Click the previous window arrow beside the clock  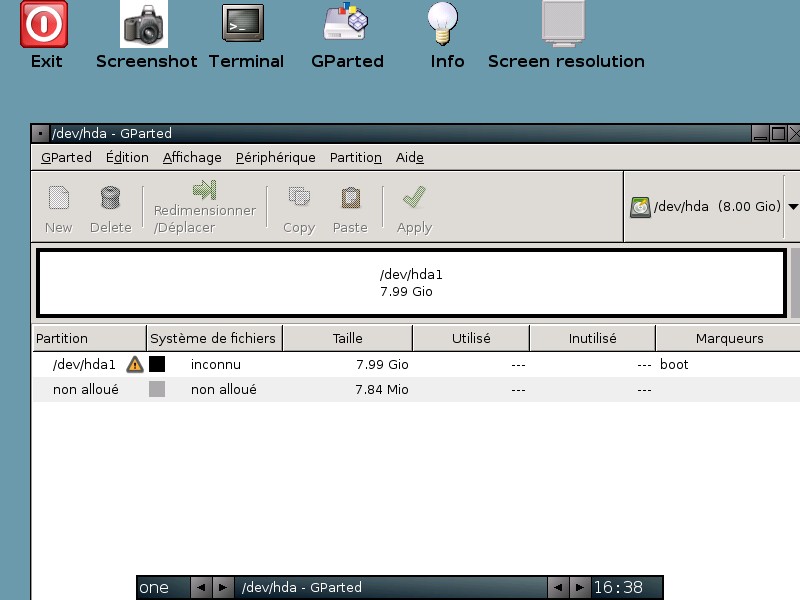coord(558,587)
